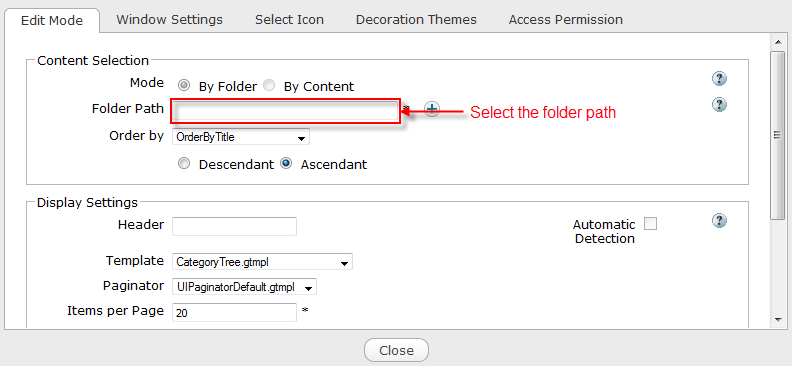Image resolution: width=792 pixels, height=366 pixels.
Task: Click scrollbar up arrow
Action: tap(777, 41)
